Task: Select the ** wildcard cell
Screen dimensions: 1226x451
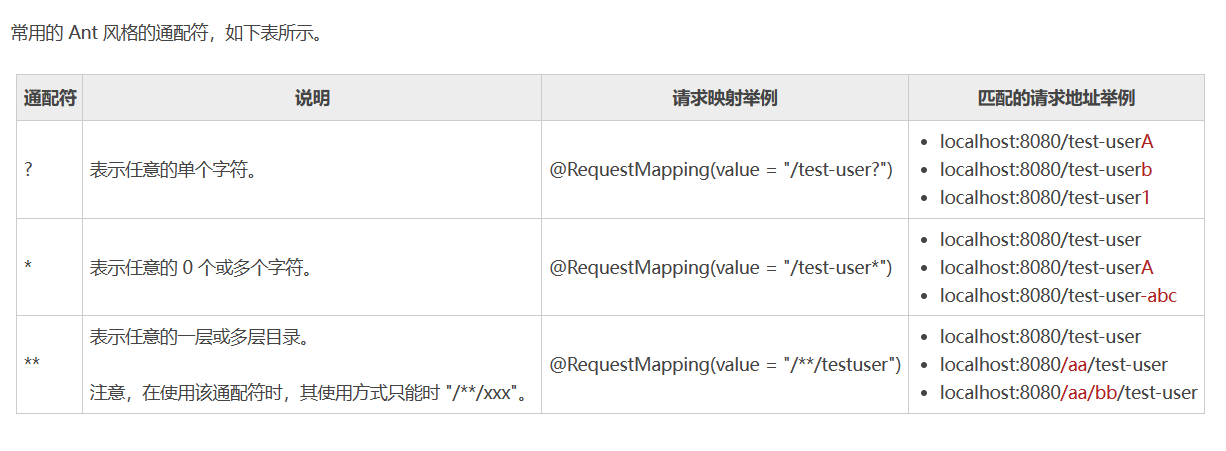Action: (32, 364)
